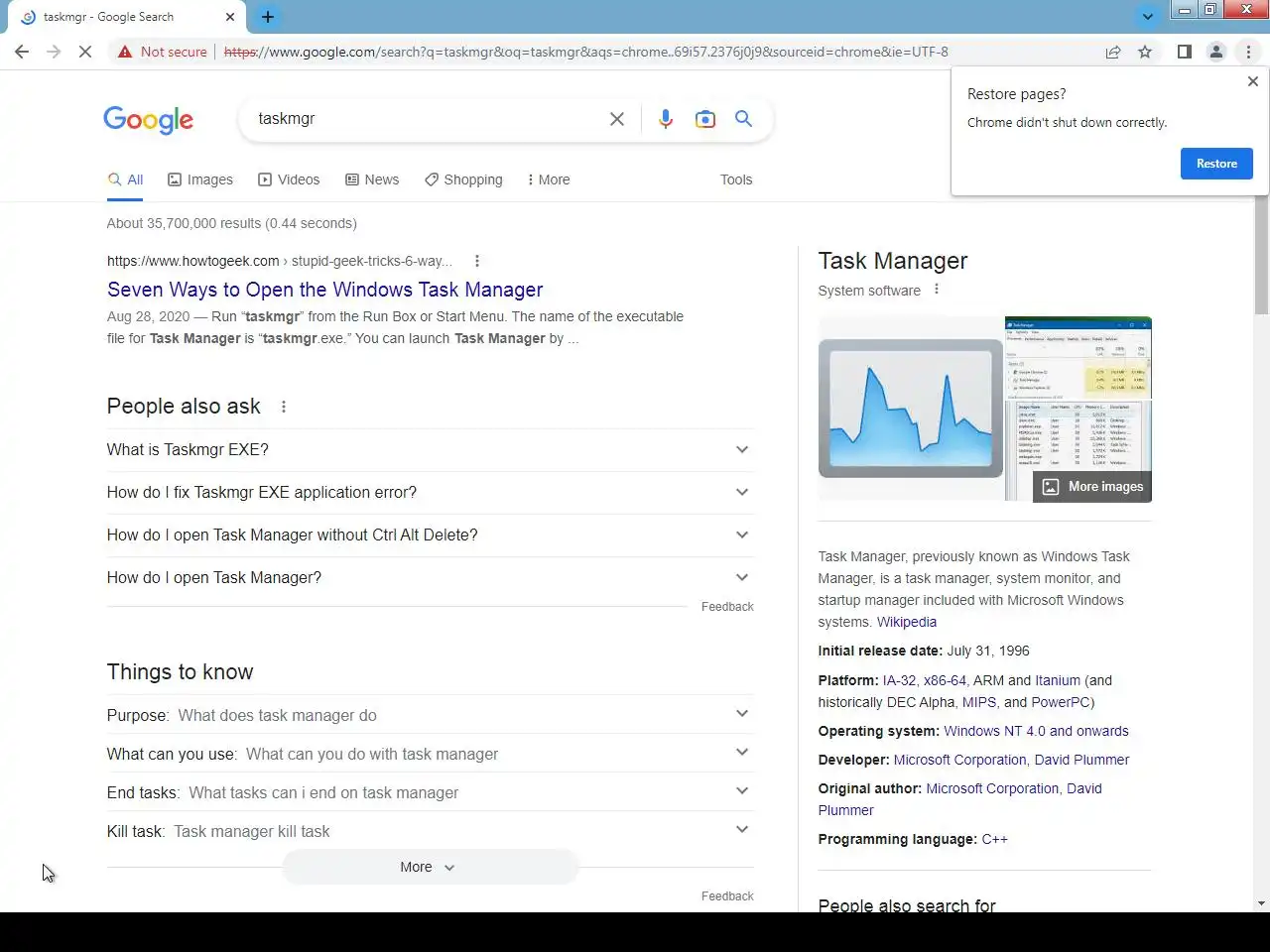Close the taskmgr Google Search tab

tap(230, 17)
